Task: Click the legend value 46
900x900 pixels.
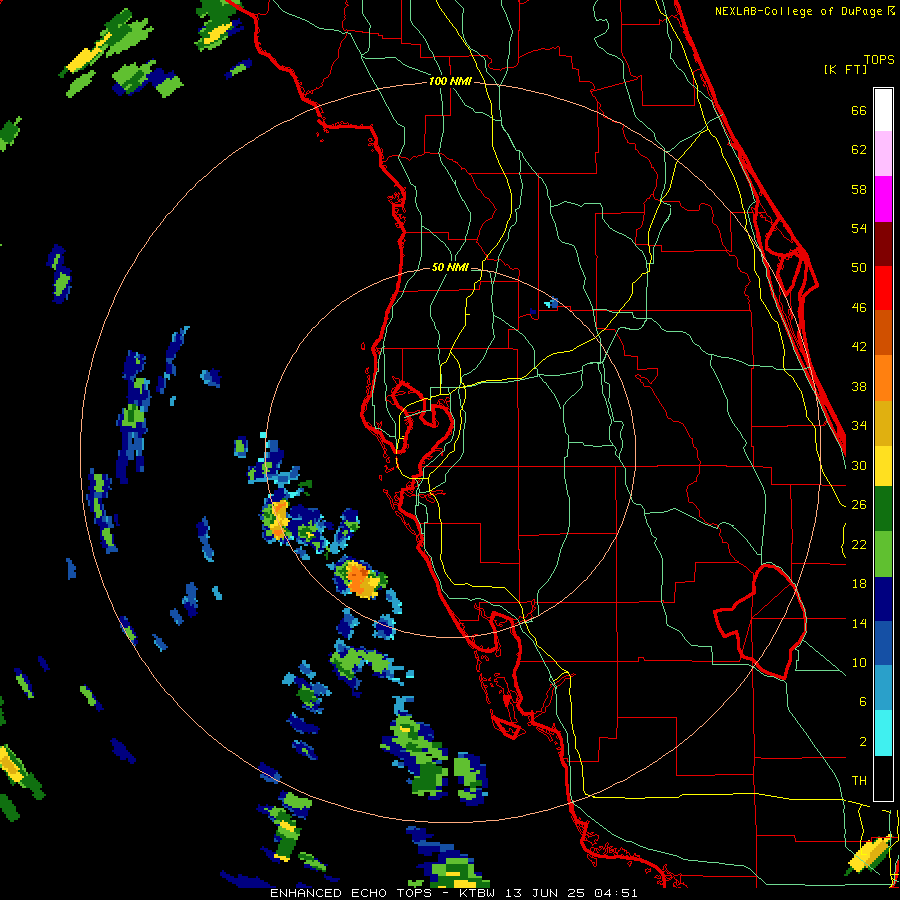Action: point(859,307)
